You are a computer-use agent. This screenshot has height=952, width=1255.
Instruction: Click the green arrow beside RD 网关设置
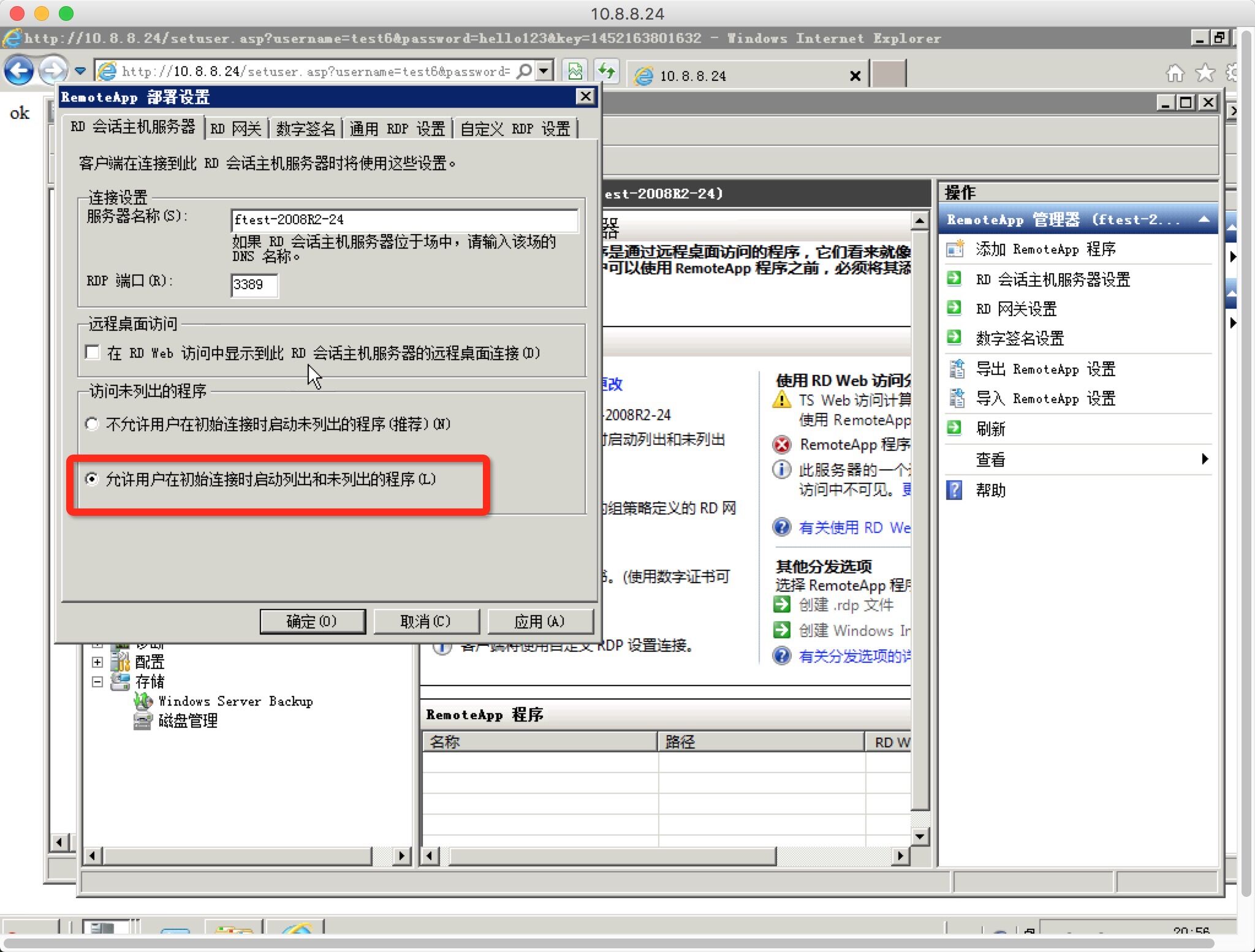tap(954, 308)
